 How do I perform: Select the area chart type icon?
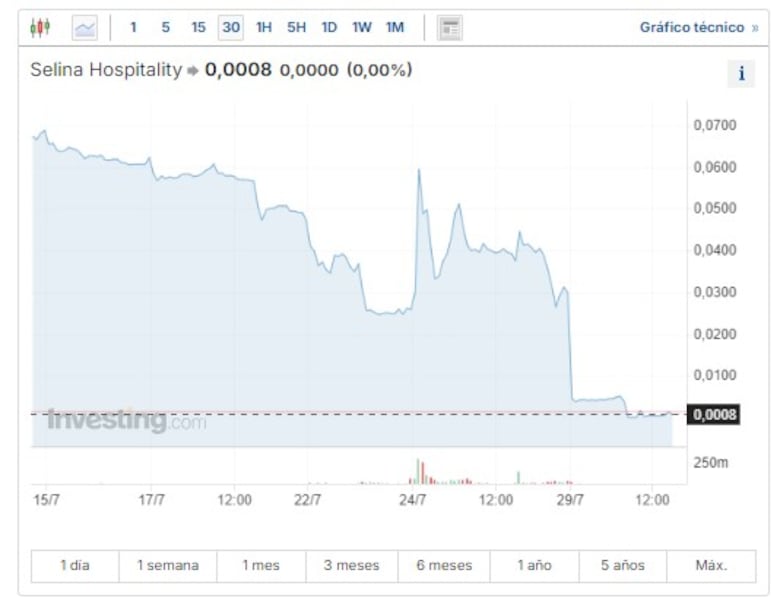point(84,28)
